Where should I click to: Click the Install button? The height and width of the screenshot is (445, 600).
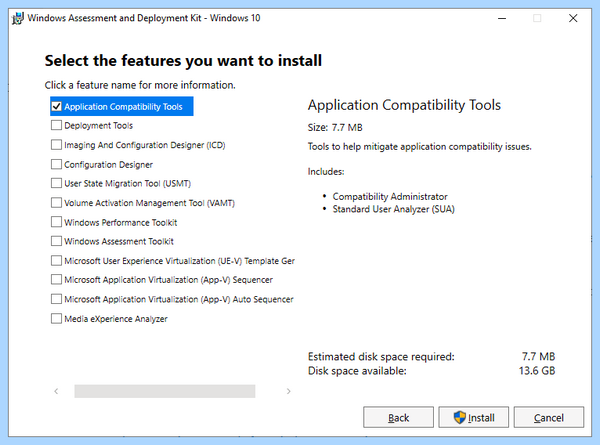pyautogui.click(x=474, y=417)
